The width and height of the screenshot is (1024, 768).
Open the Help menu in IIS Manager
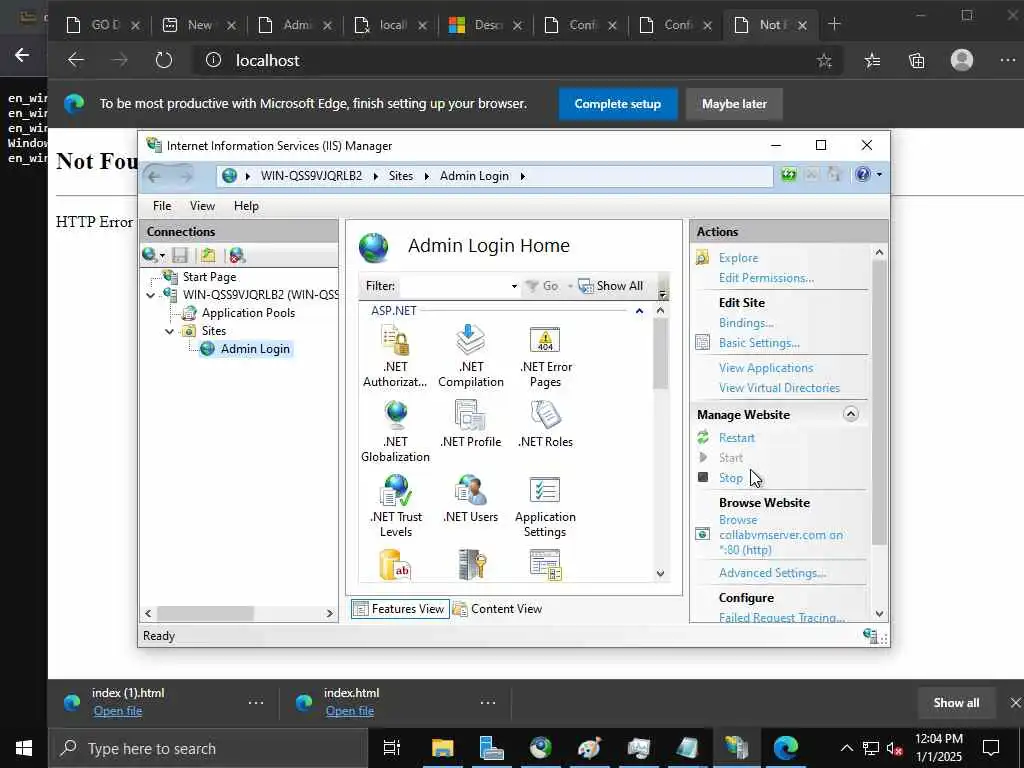pos(246,206)
